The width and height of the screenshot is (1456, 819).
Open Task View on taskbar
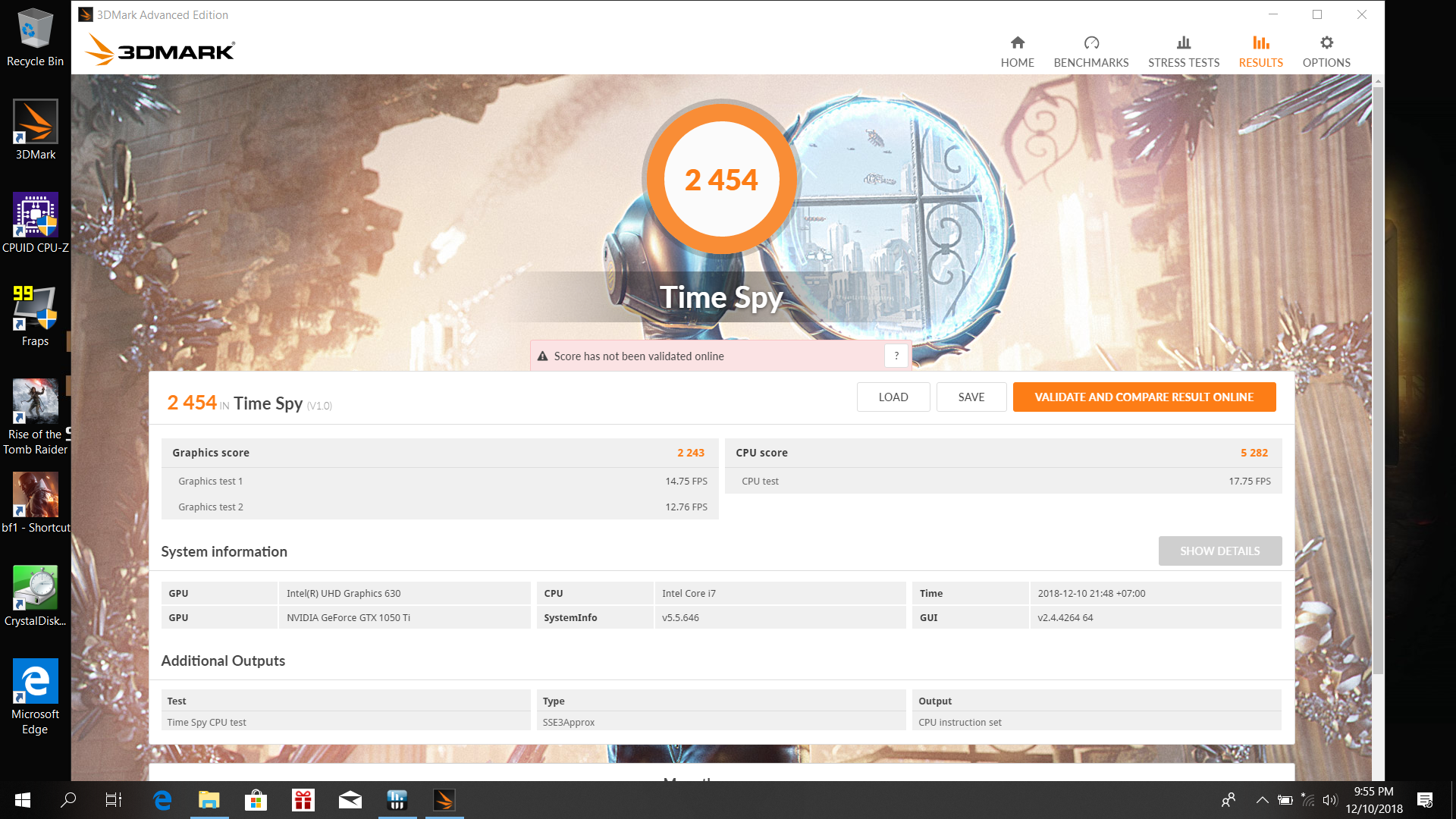point(114,800)
